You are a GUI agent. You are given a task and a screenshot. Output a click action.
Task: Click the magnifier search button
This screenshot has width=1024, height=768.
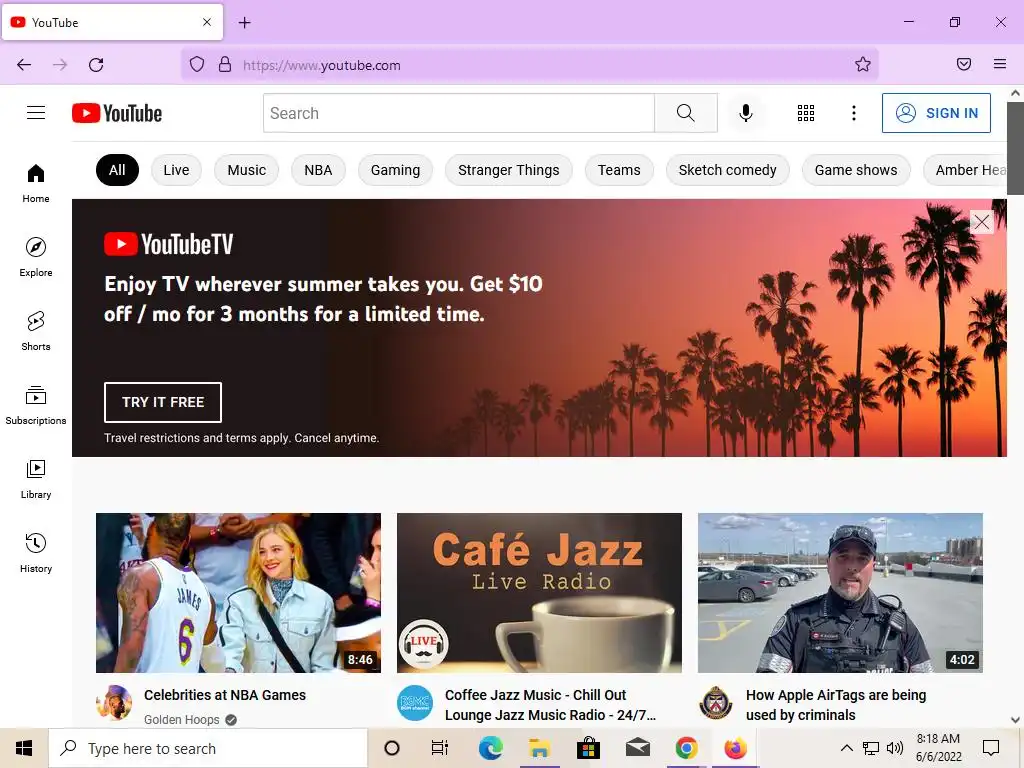[x=686, y=113]
